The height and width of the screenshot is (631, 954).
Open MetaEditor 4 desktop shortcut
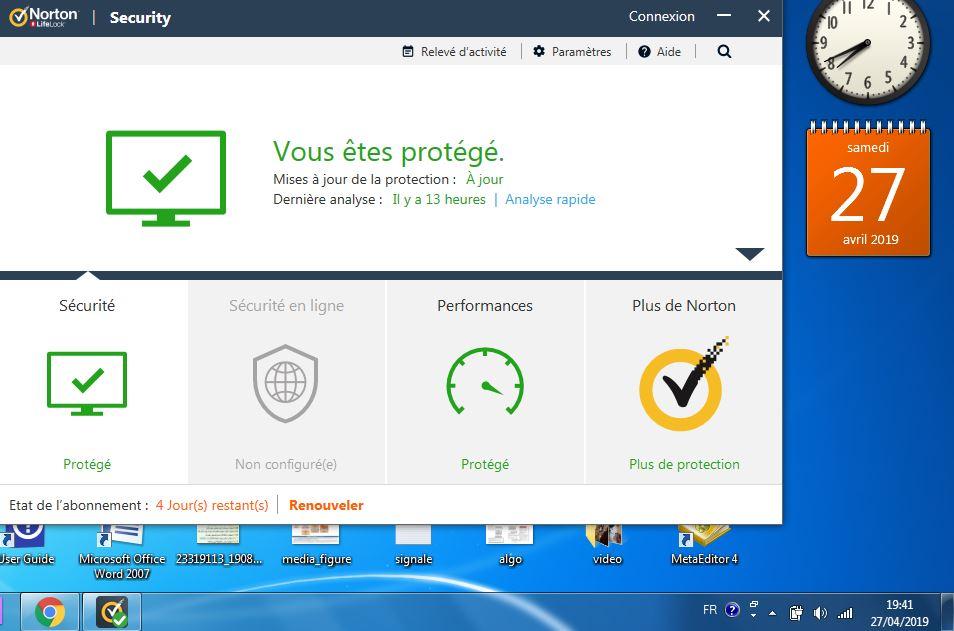(x=704, y=545)
